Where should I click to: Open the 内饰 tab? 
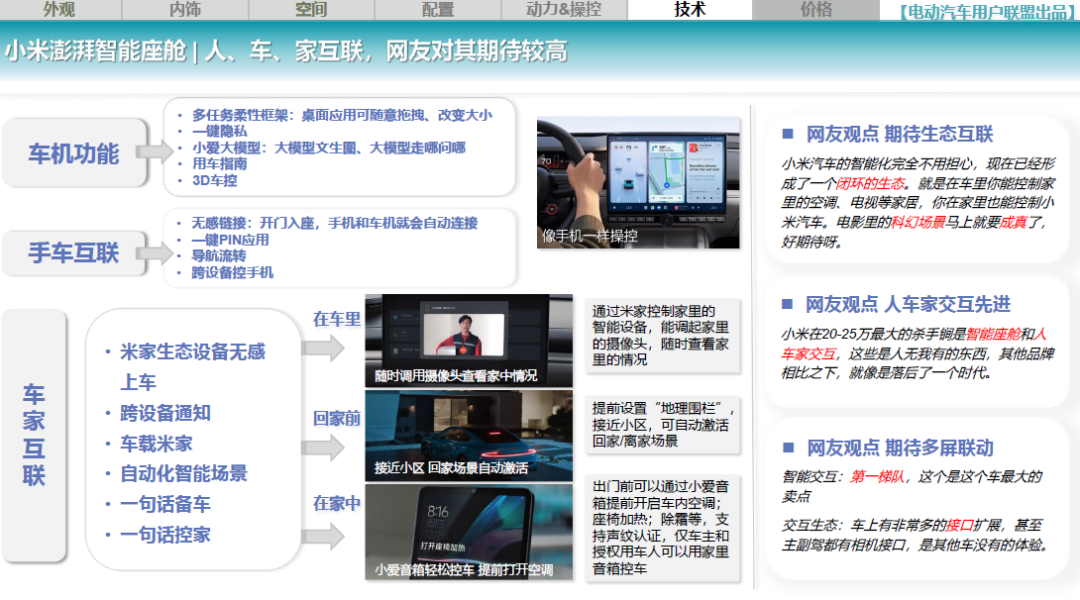(x=185, y=10)
